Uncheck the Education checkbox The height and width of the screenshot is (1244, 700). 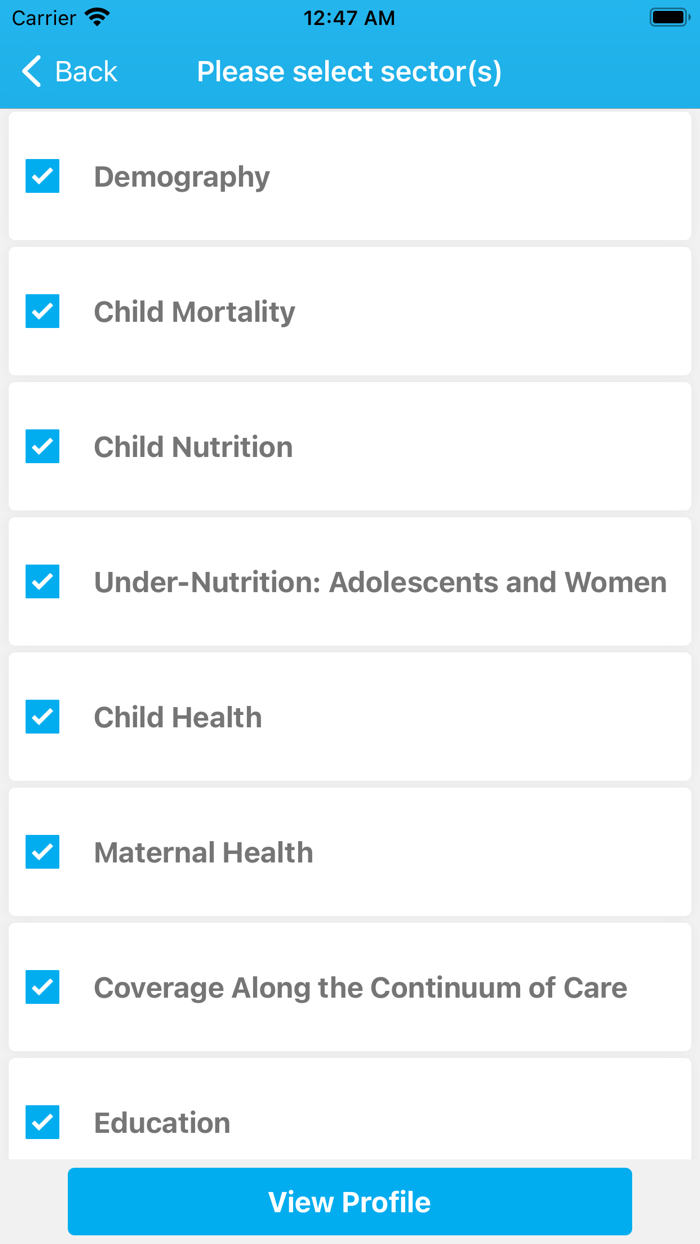click(42, 1122)
